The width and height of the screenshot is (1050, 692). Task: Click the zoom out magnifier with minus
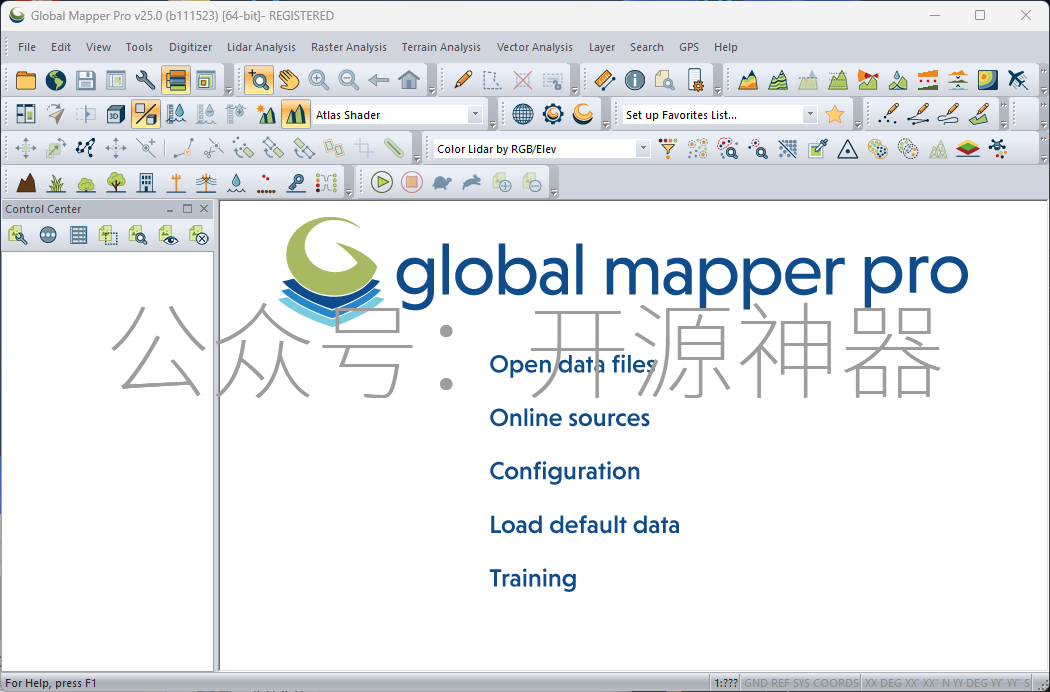(349, 80)
